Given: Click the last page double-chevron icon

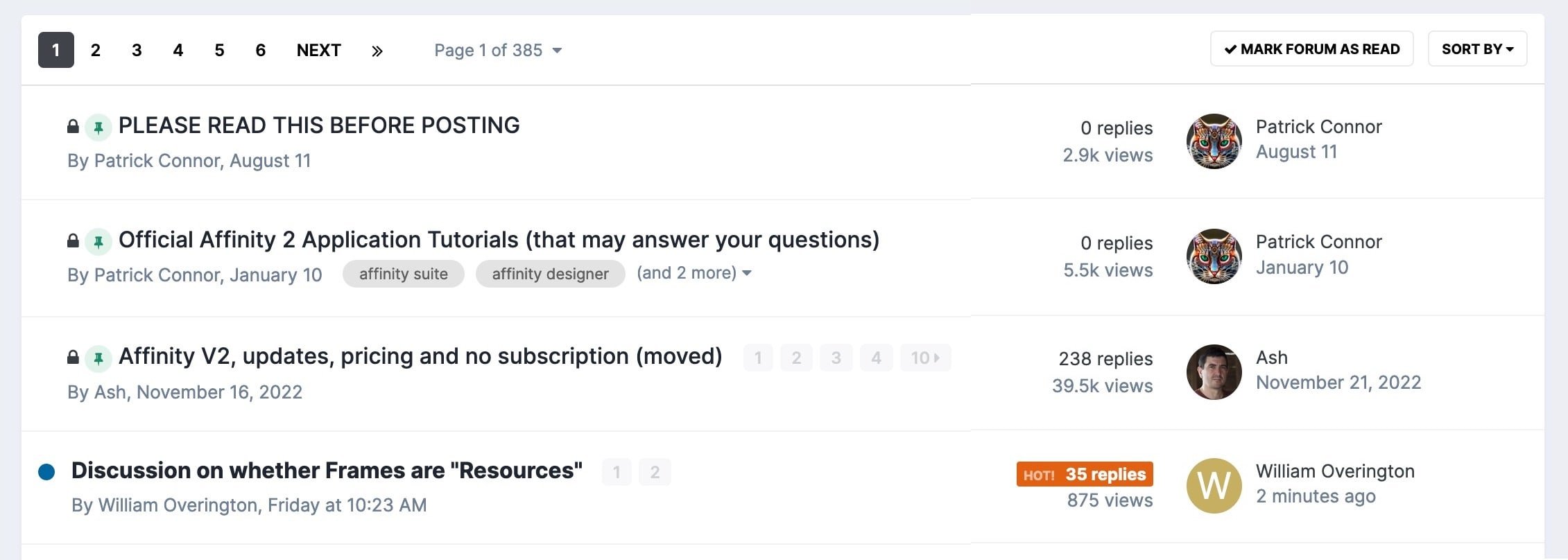Looking at the screenshot, I should 377,51.
